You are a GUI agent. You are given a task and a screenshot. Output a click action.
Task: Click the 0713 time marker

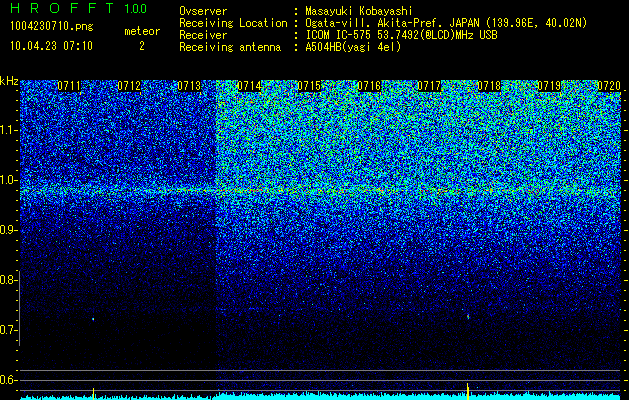coord(189,86)
